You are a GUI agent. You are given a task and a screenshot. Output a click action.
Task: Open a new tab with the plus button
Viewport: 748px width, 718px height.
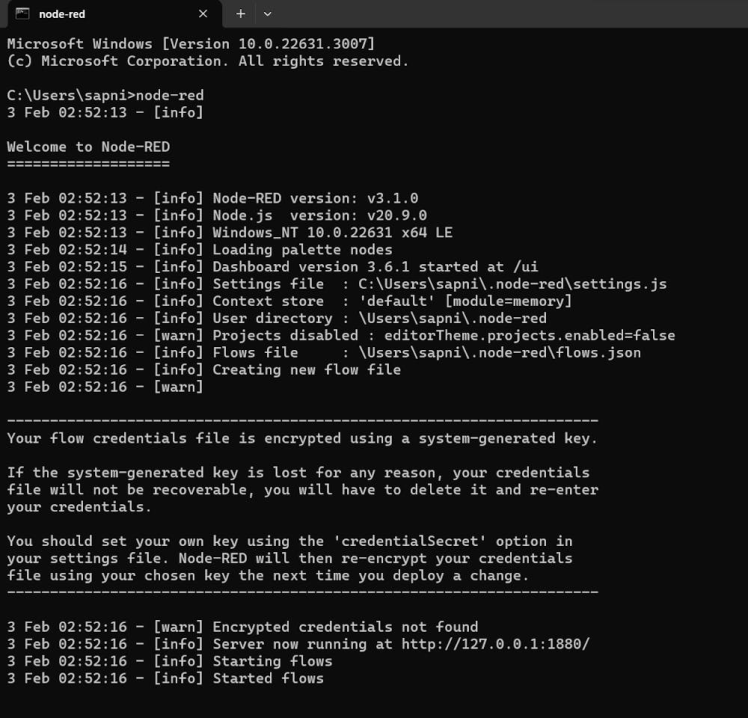click(240, 14)
